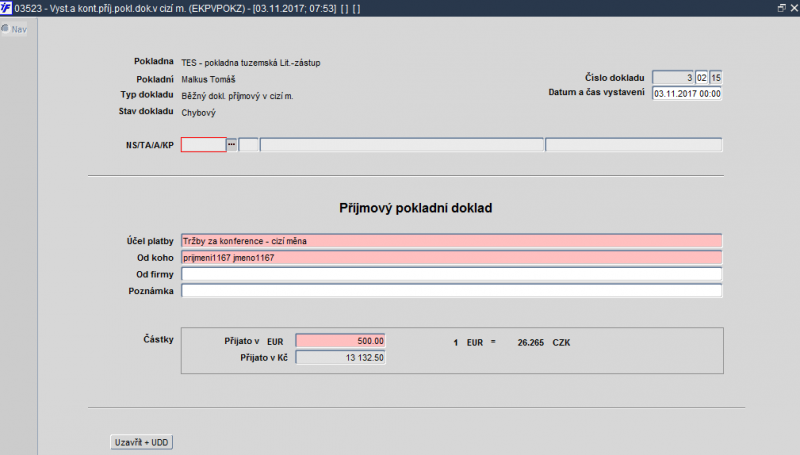Select the small field after the ellipsis button

click(x=248, y=145)
